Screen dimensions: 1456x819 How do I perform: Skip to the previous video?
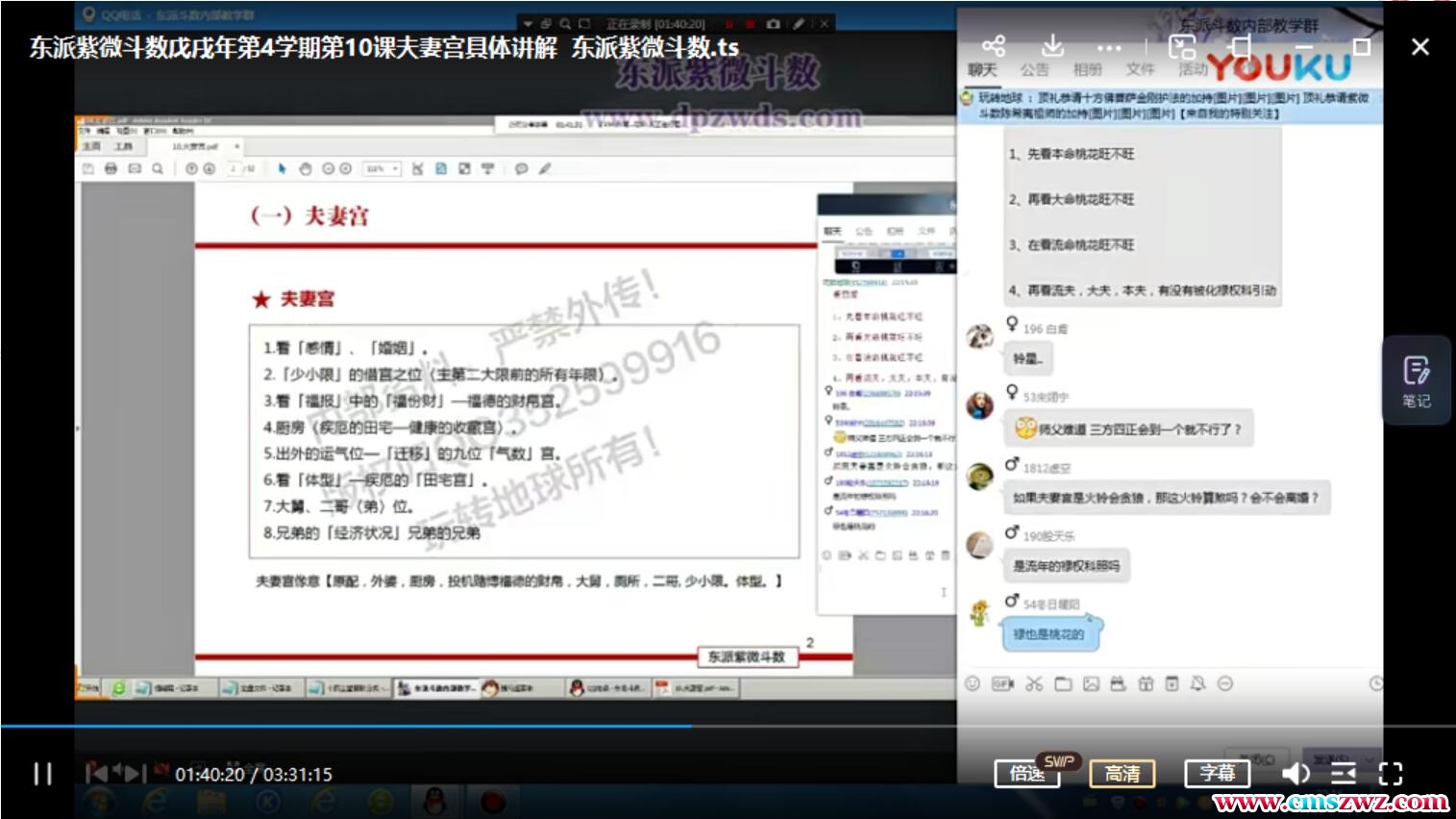point(96,773)
